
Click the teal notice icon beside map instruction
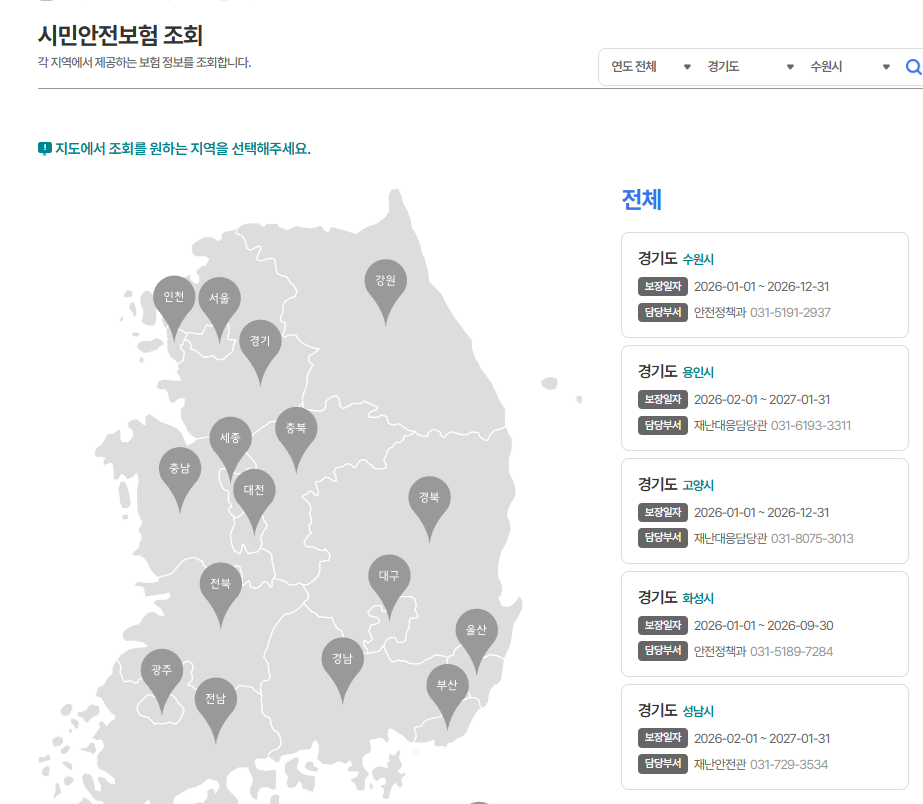click(45, 148)
